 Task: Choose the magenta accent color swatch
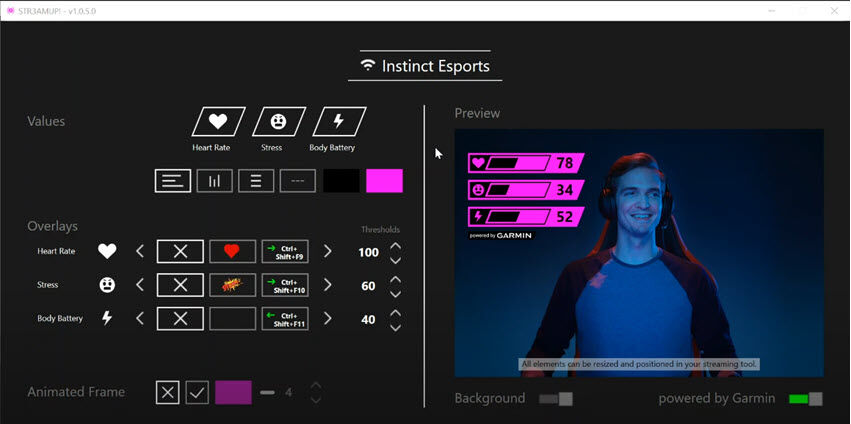pyautogui.click(x=384, y=181)
